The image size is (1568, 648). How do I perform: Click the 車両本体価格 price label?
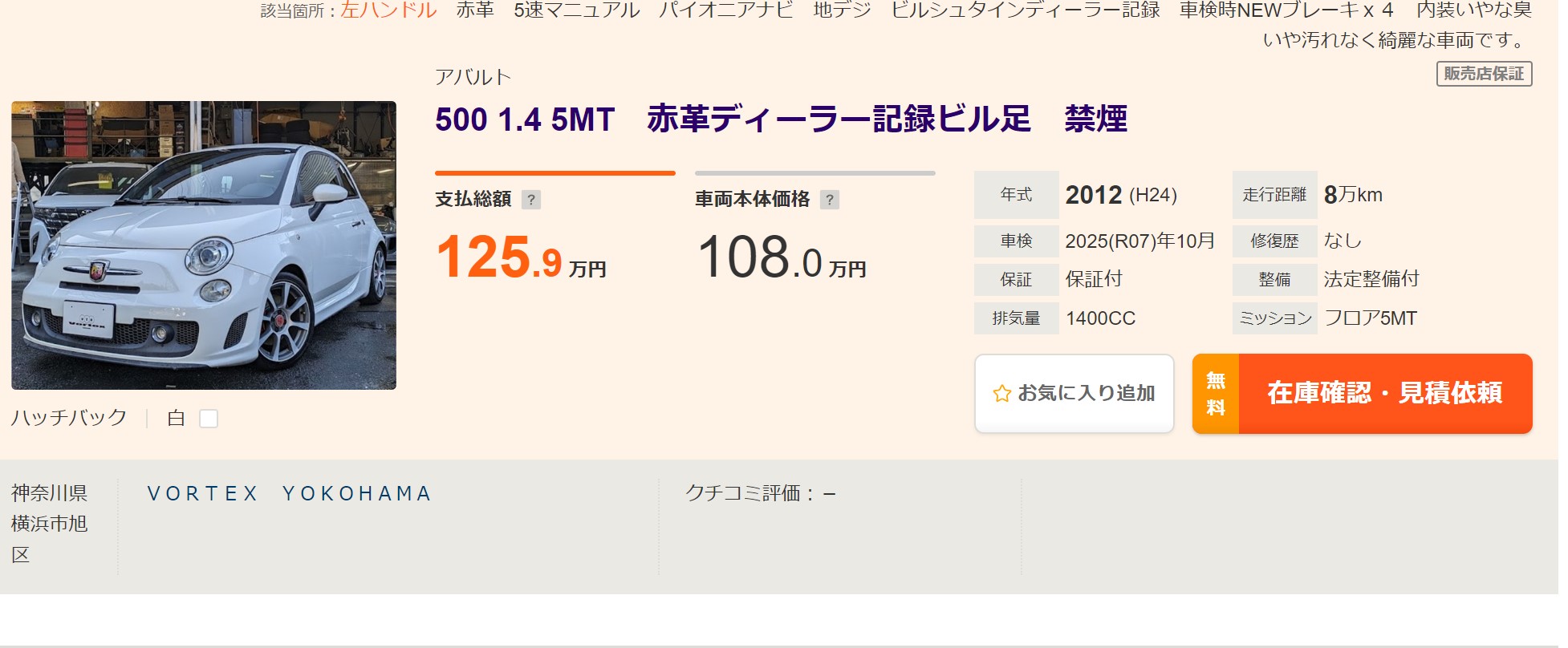[x=752, y=200]
